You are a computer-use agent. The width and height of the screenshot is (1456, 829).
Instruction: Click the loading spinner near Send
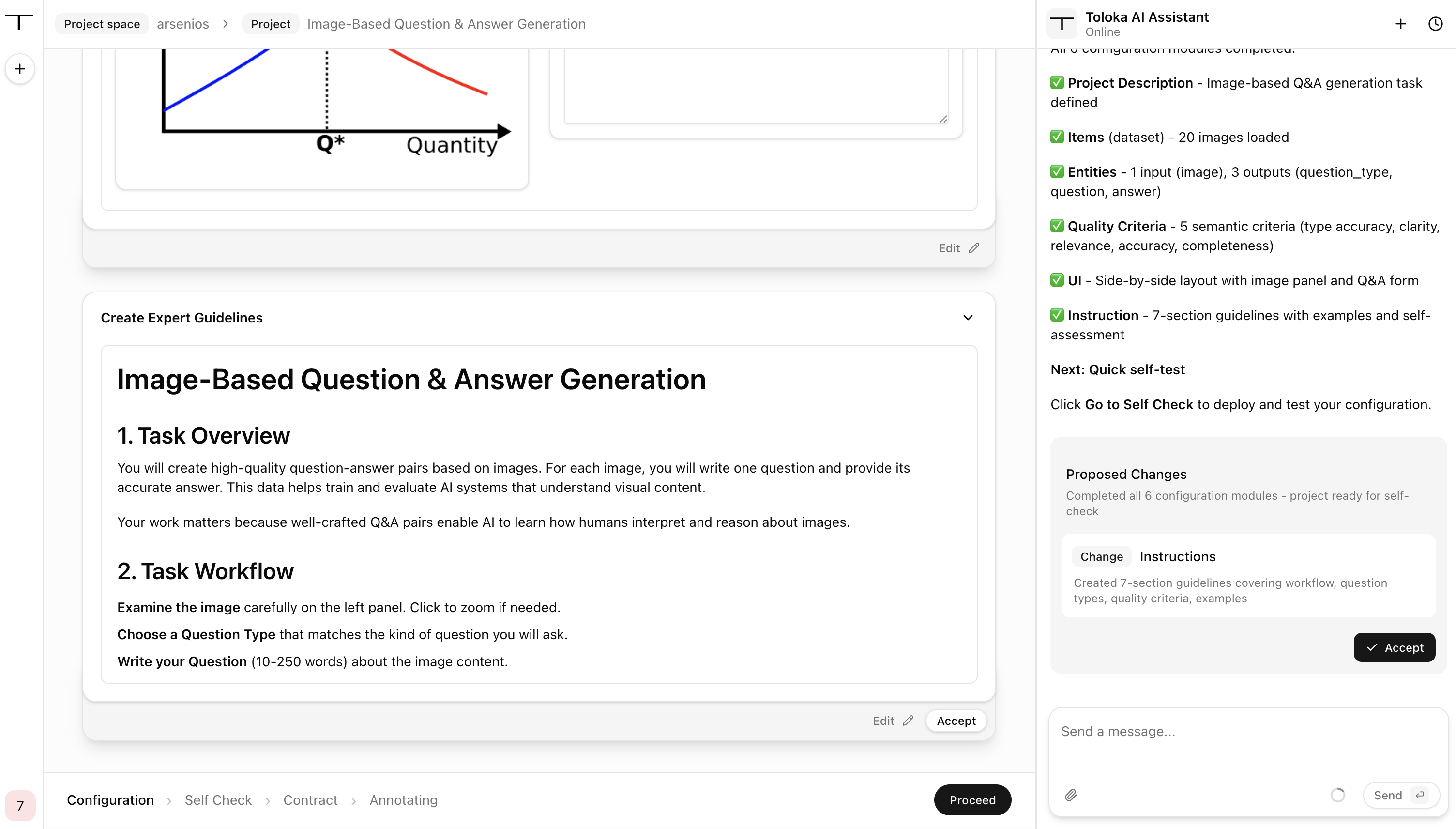(x=1337, y=795)
